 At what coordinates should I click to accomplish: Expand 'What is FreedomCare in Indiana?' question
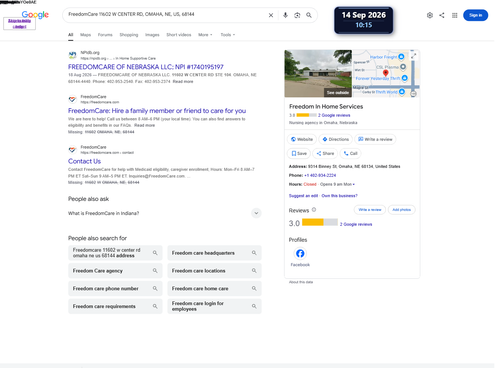256,213
